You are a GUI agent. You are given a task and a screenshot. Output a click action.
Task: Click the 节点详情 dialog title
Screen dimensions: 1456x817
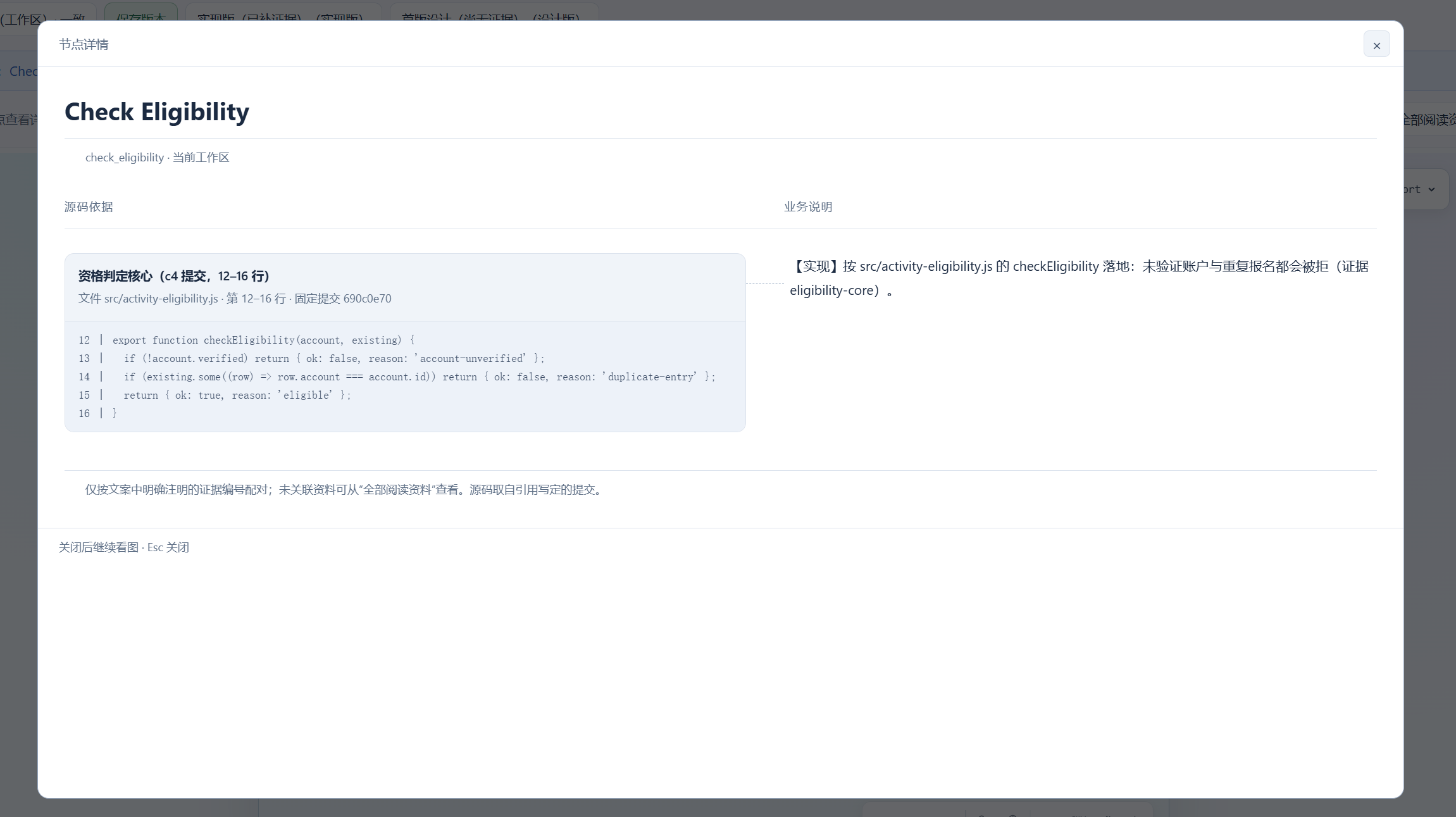click(84, 44)
